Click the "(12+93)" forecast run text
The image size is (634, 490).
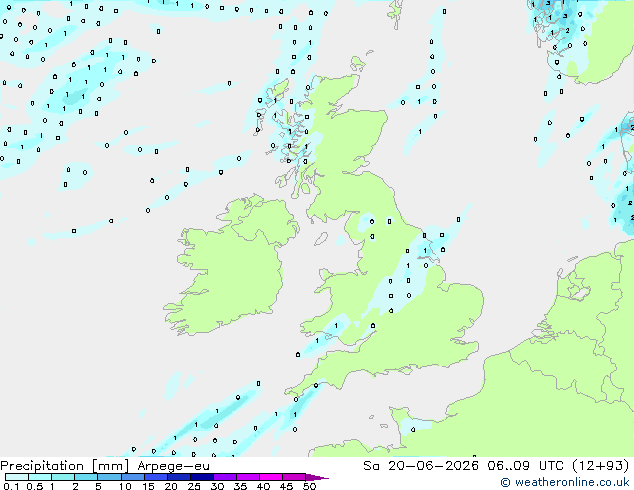click(601, 466)
